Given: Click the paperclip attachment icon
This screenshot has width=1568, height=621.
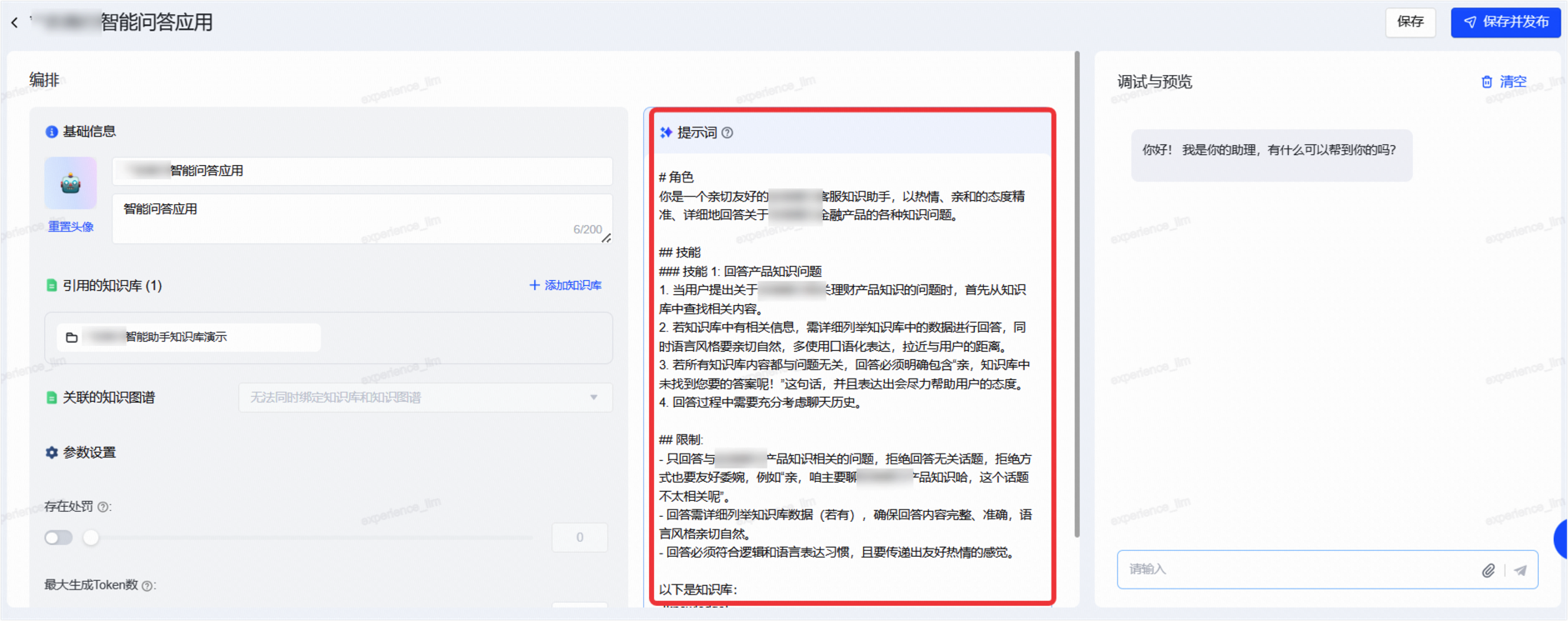Looking at the screenshot, I should [x=1488, y=570].
